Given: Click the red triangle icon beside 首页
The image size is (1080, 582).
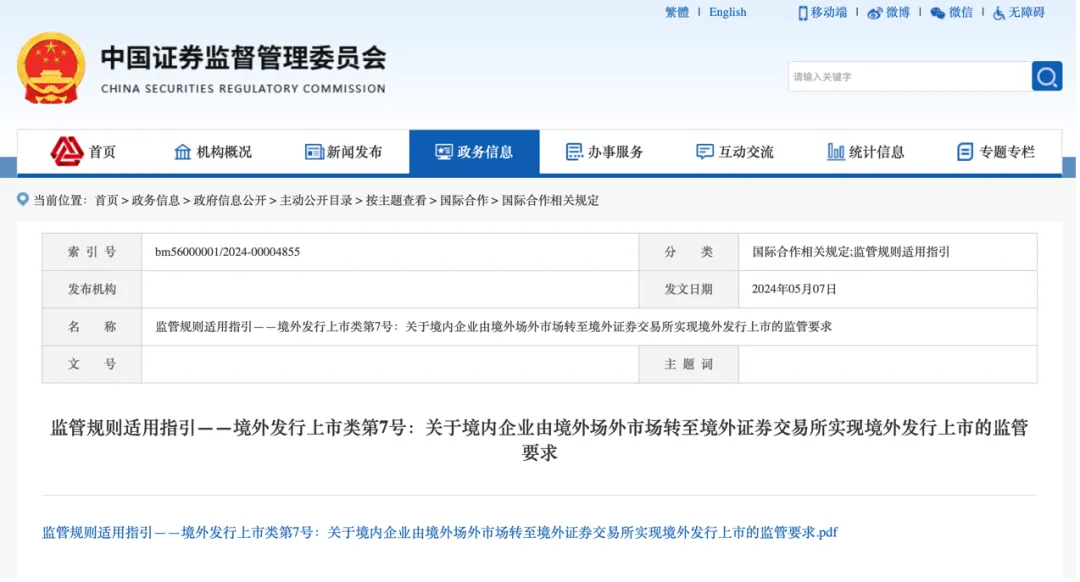Looking at the screenshot, I should 67,152.
